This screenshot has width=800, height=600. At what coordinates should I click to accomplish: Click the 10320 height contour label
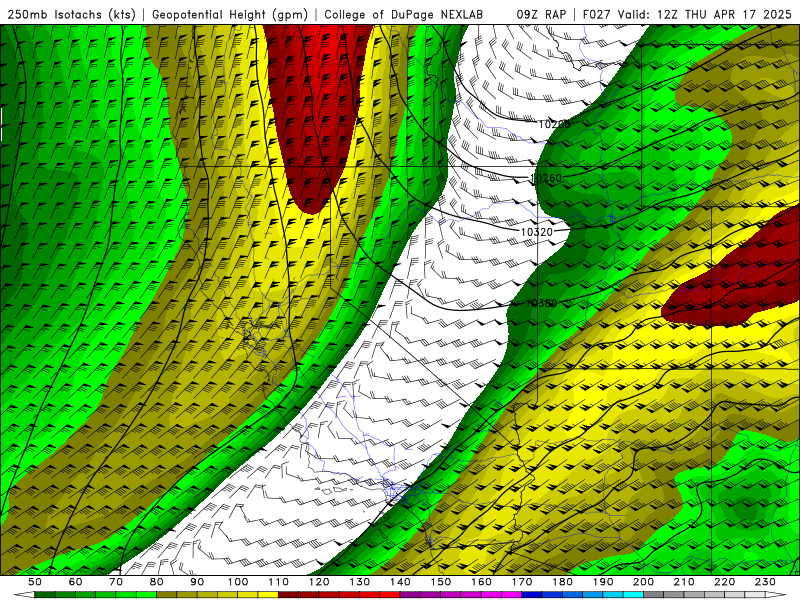(537, 232)
